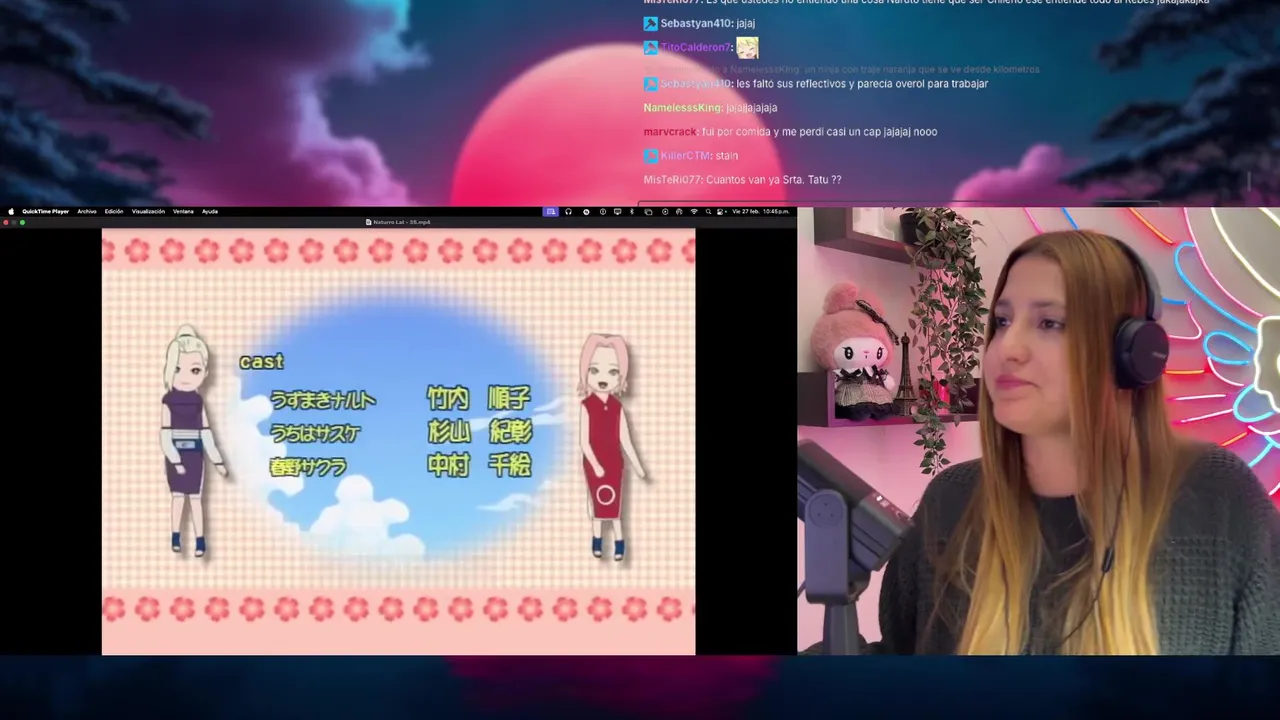
Task: Open Spotlight search magnifier icon
Action: (x=708, y=211)
